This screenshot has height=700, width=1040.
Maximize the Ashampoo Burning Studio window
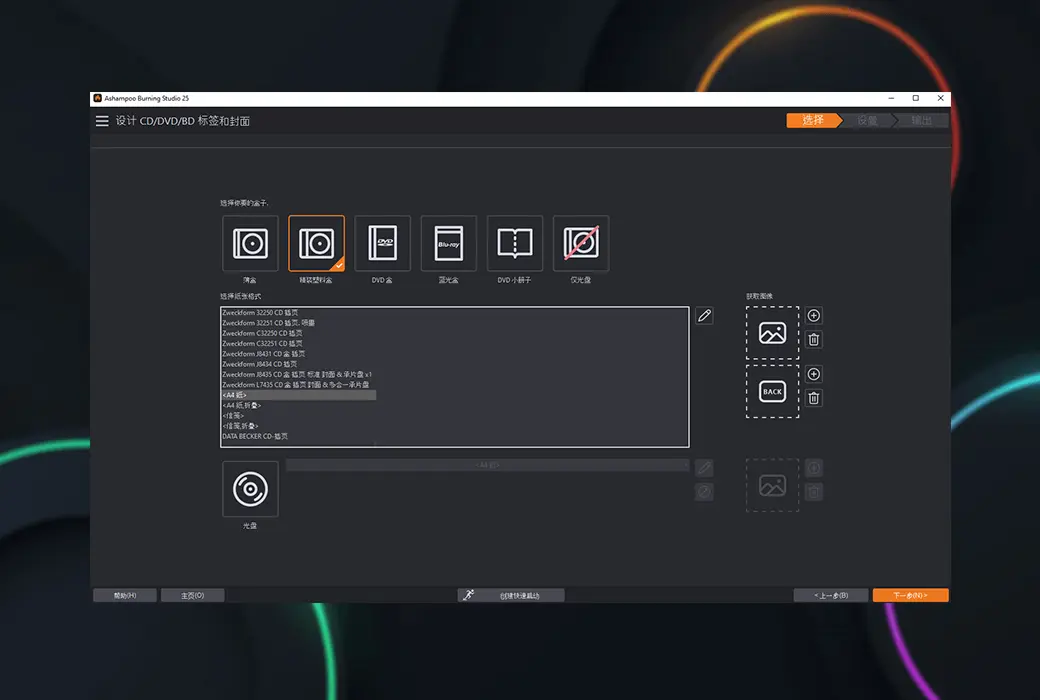pyautogui.click(x=916, y=98)
